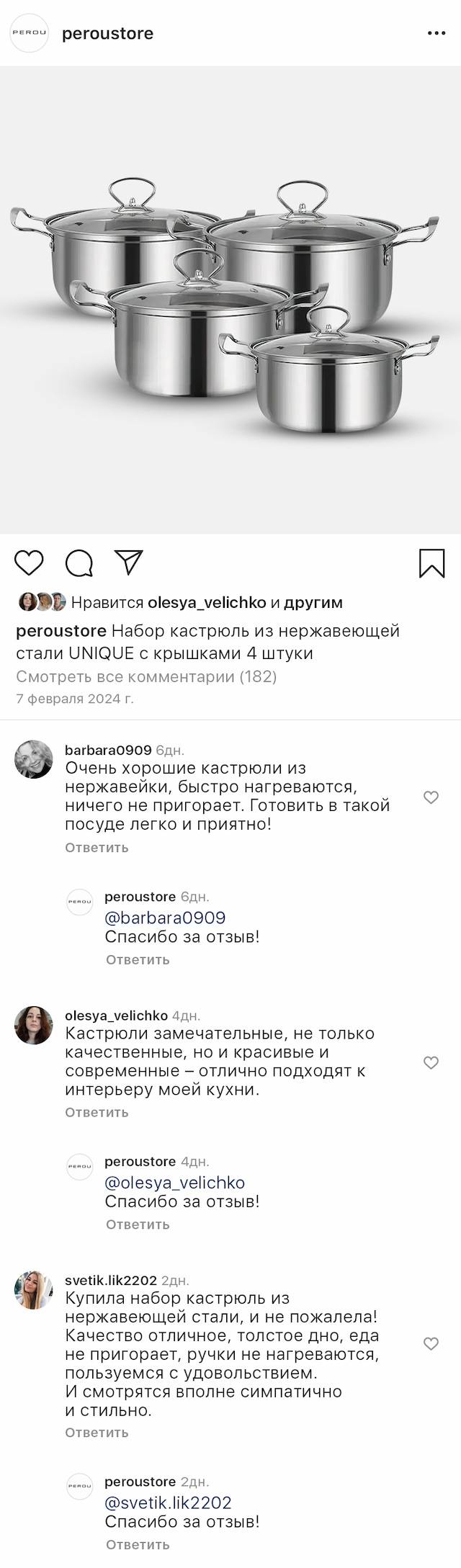
Task: Open the @barbara0909 mention link
Action: click(x=165, y=918)
